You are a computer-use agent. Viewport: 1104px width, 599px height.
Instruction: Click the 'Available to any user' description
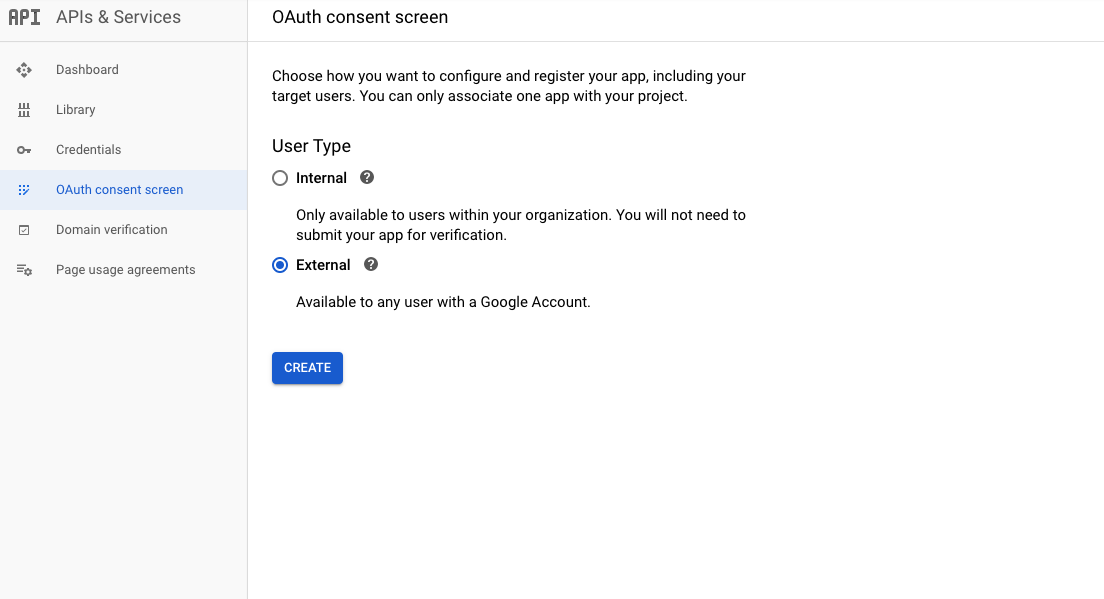pos(443,302)
